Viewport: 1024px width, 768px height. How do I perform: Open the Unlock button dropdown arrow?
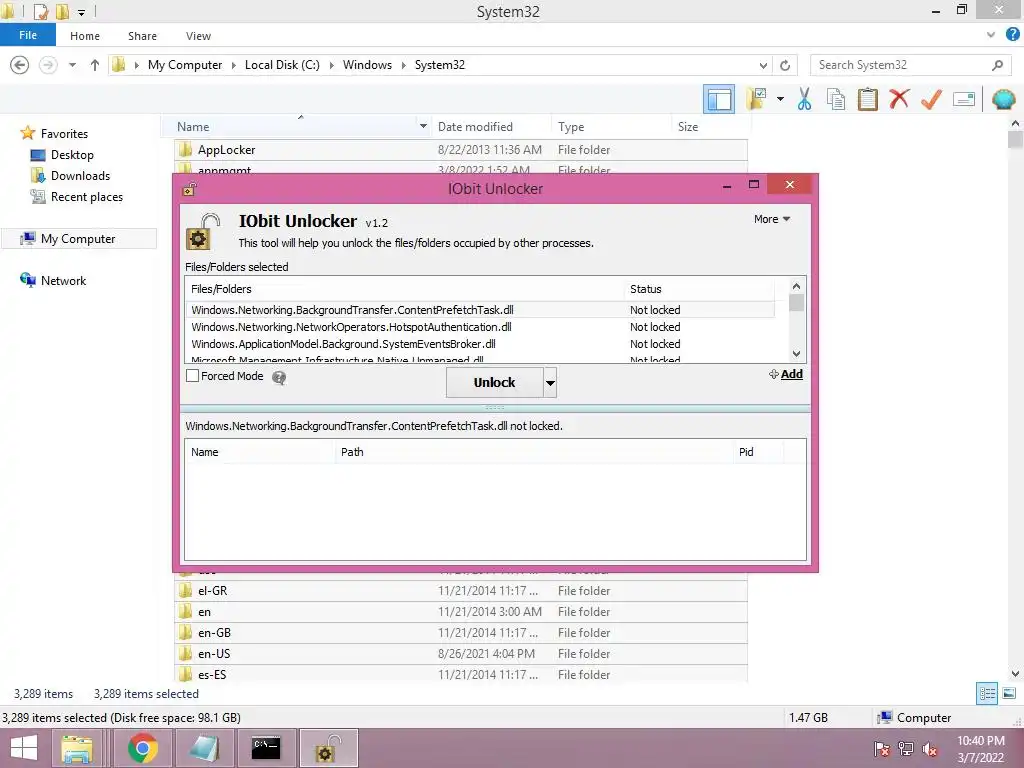550,382
